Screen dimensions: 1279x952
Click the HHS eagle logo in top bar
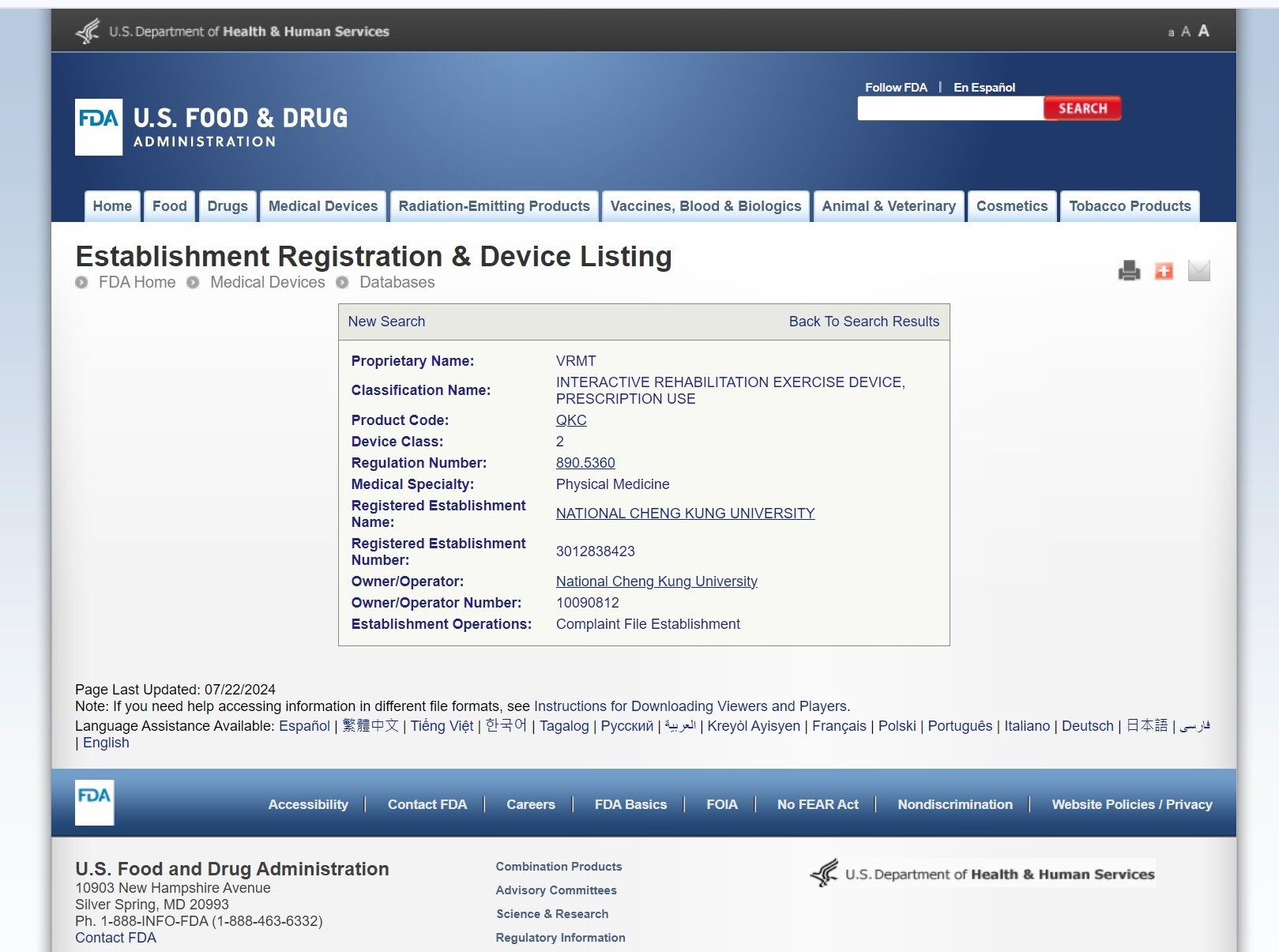(88, 31)
